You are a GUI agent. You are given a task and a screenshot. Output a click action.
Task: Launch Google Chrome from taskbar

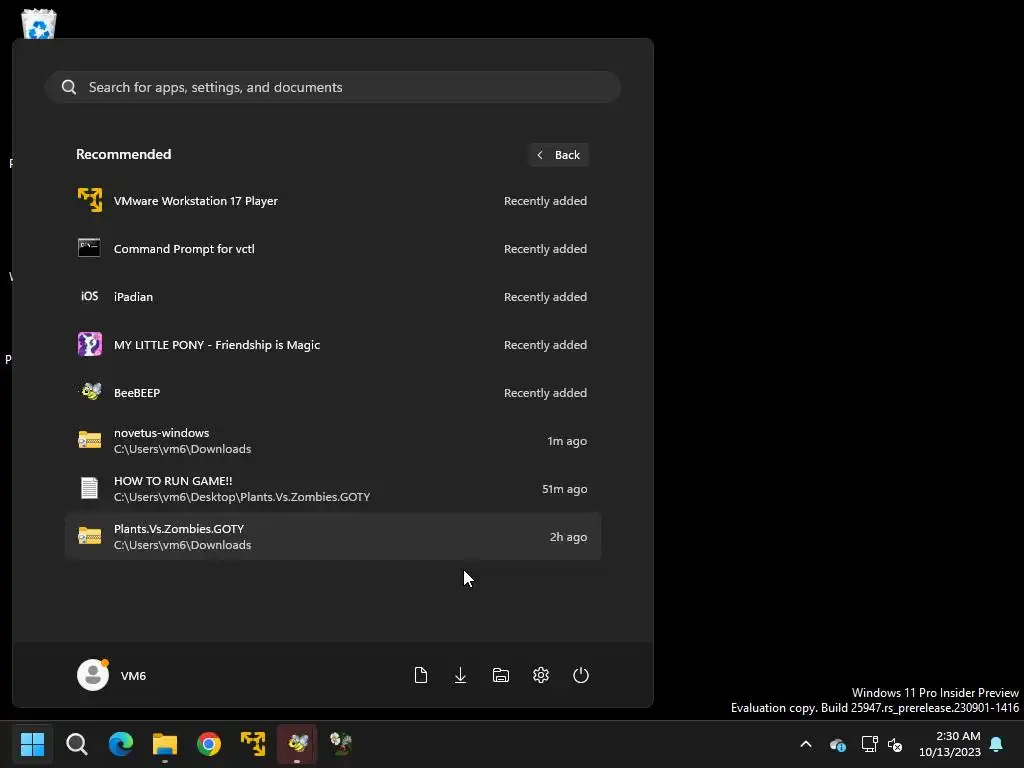[209, 744]
